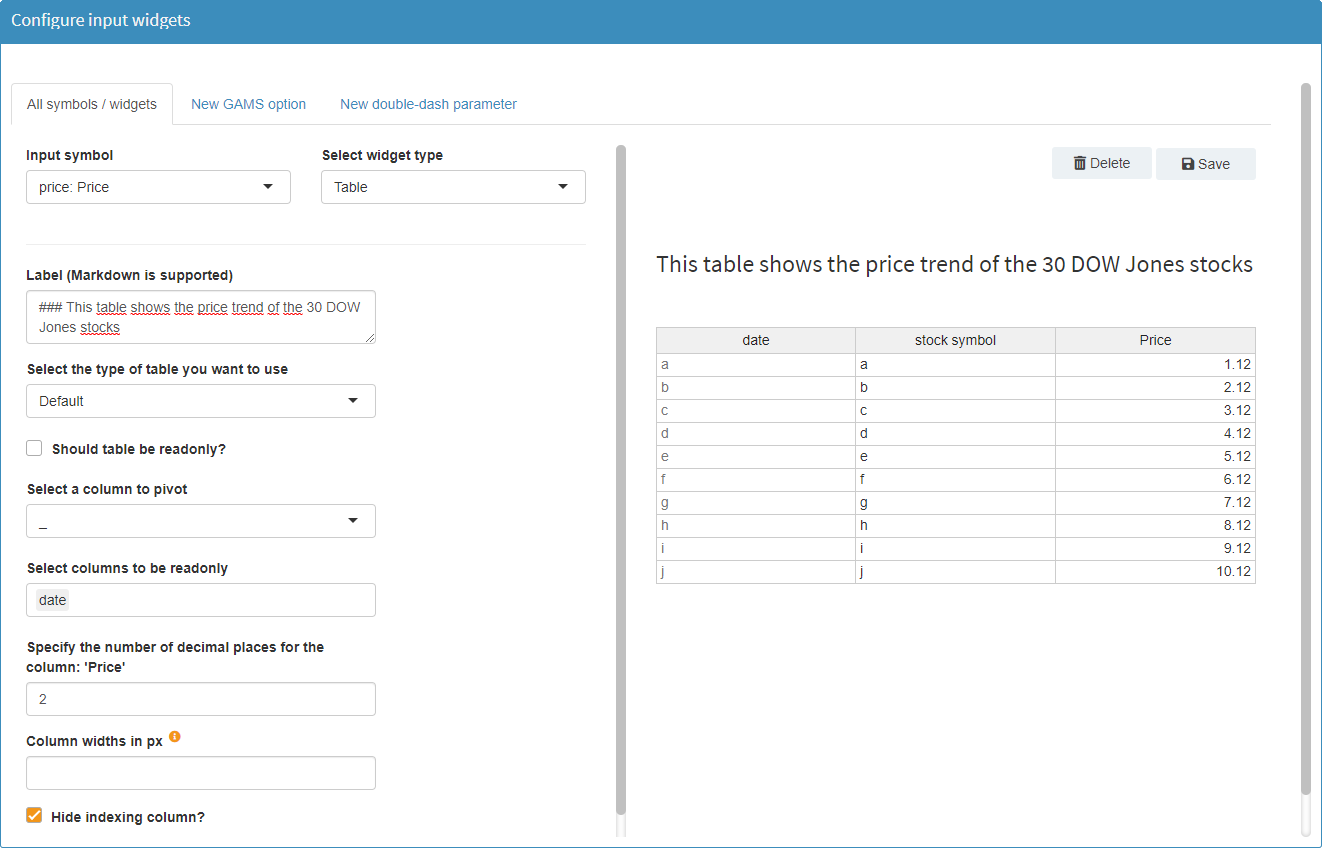Enable 'Should table be readonly?' checkbox
The width and height of the screenshot is (1322, 848).
(34, 448)
